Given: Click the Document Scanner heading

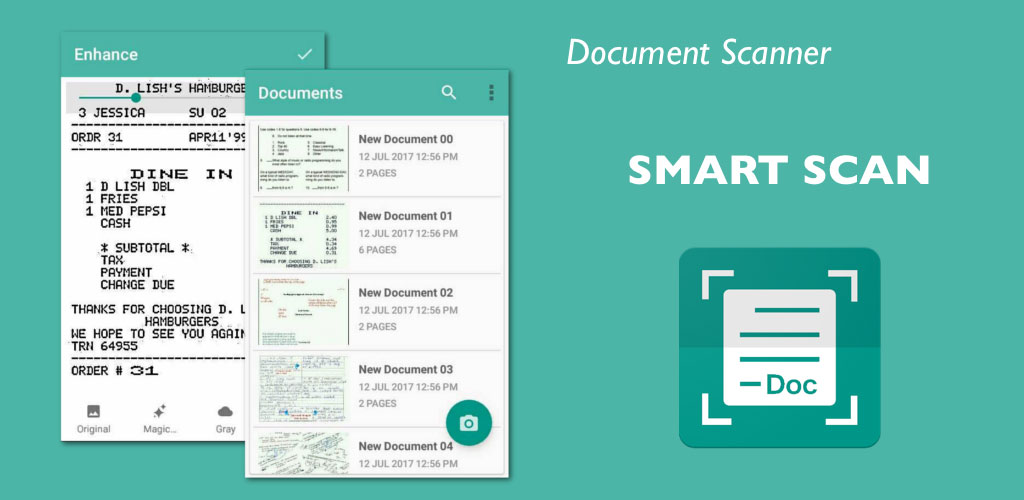Looking at the screenshot, I should (699, 53).
